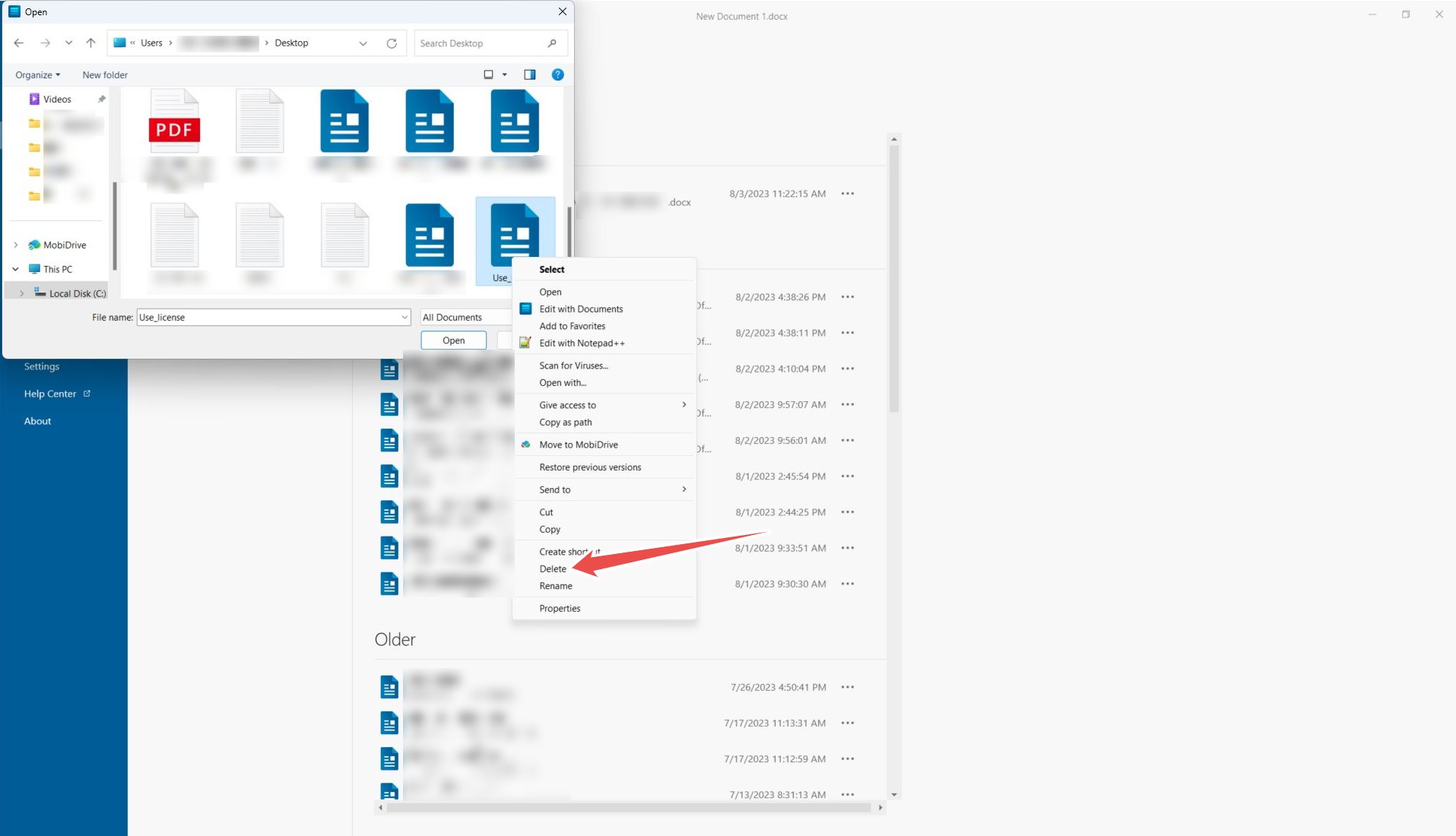Viewport: 1456px width, 836px height.
Task: Click the PDF file thumbnail
Action: point(174,122)
